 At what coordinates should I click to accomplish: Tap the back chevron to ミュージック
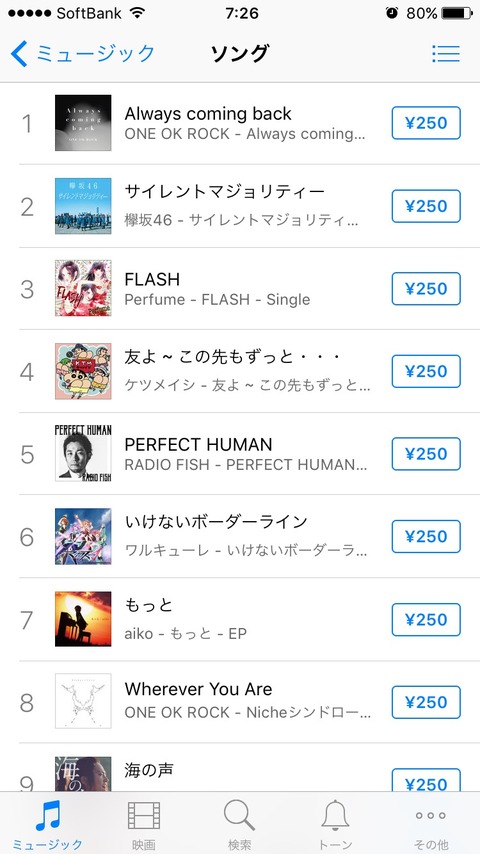tap(19, 54)
